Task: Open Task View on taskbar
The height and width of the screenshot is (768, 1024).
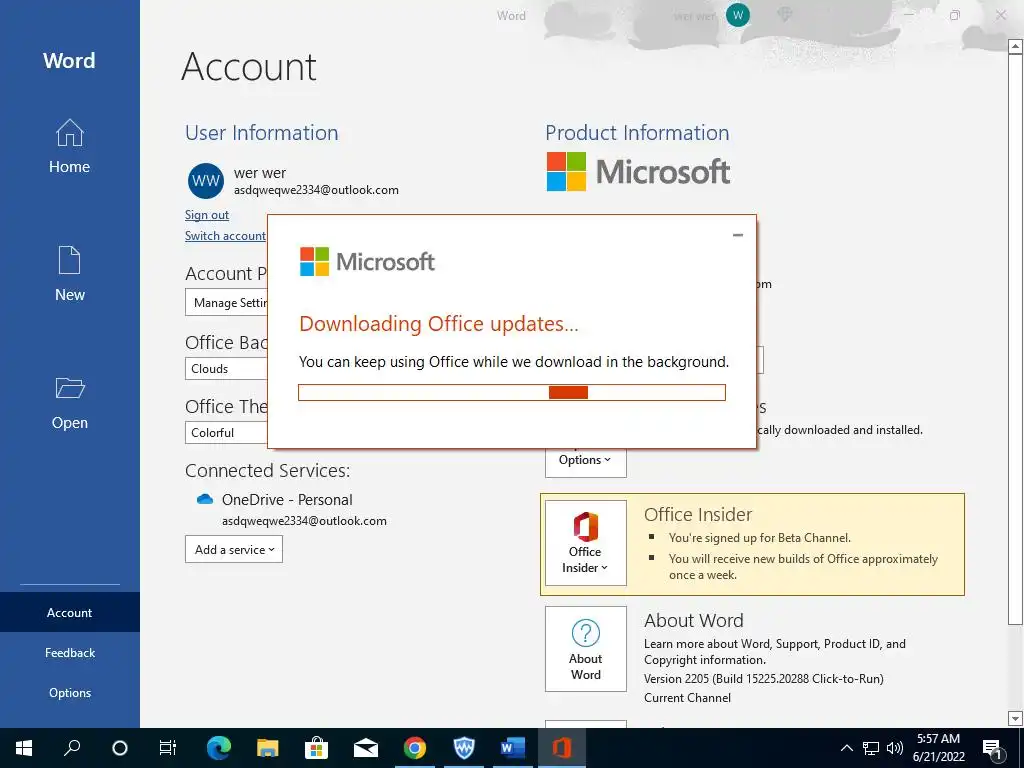Action: [x=168, y=748]
